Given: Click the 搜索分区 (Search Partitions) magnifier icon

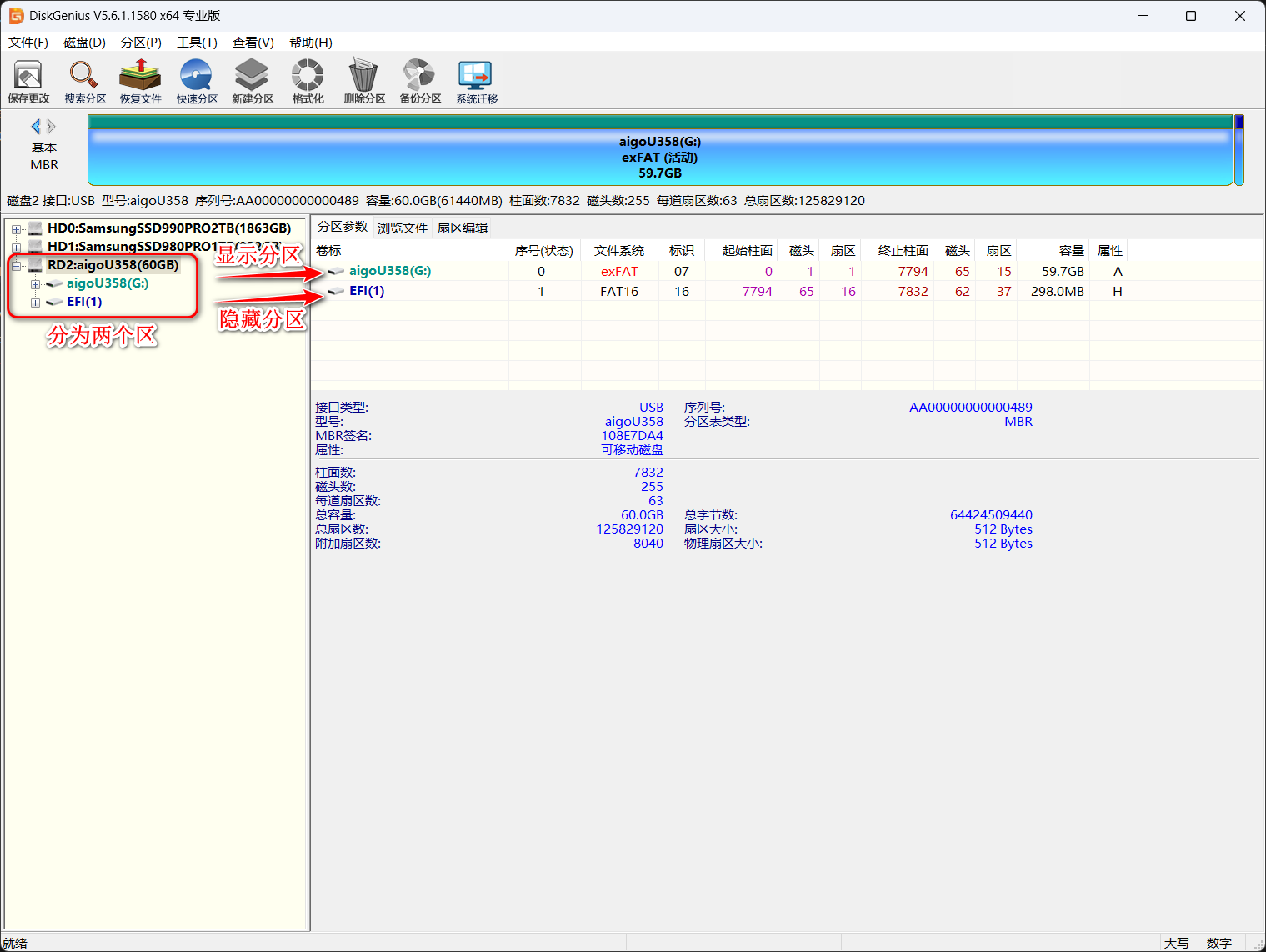Looking at the screenshot, I should (85, 81).
